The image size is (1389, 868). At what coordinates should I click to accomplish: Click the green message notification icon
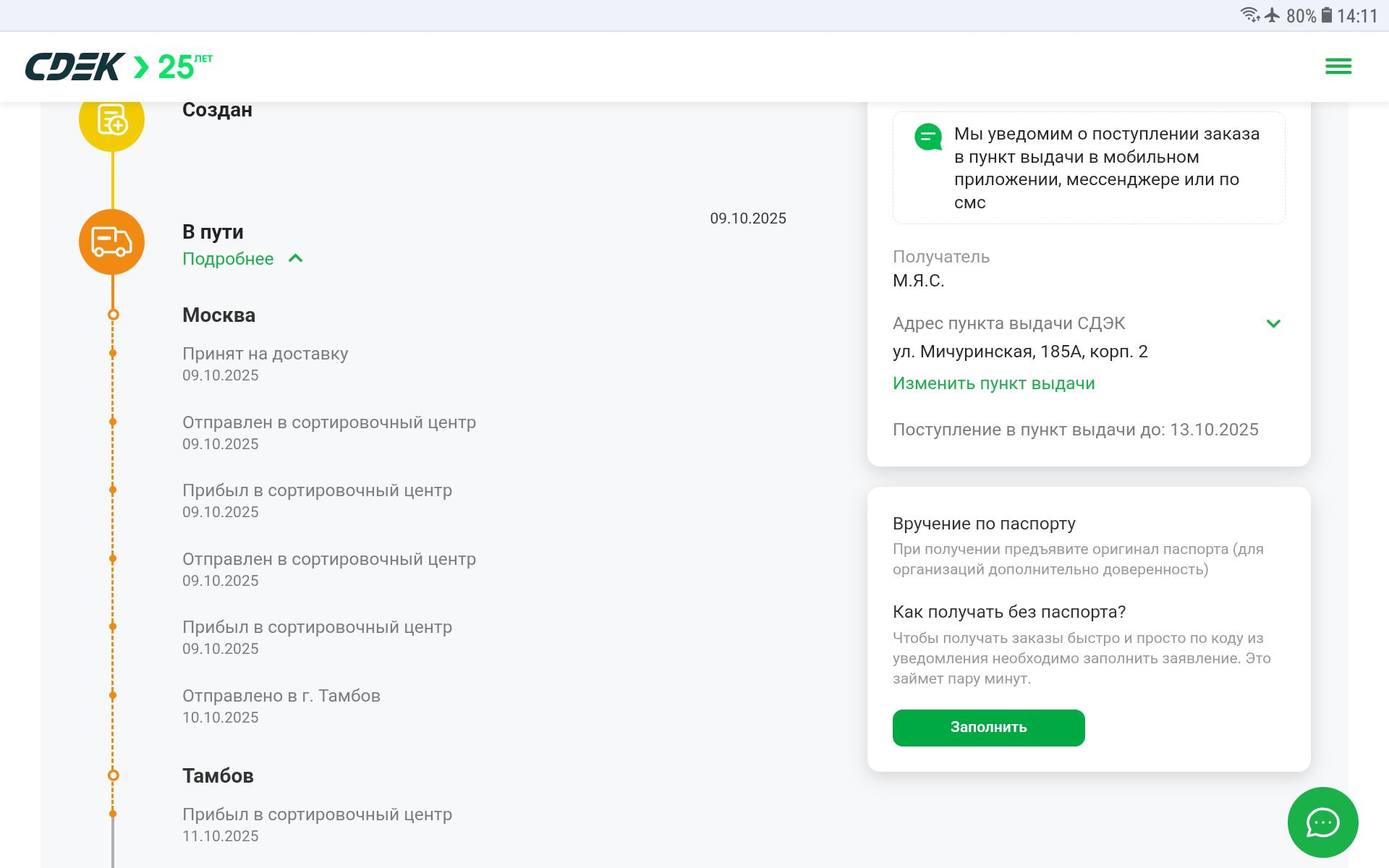(928, 137)
